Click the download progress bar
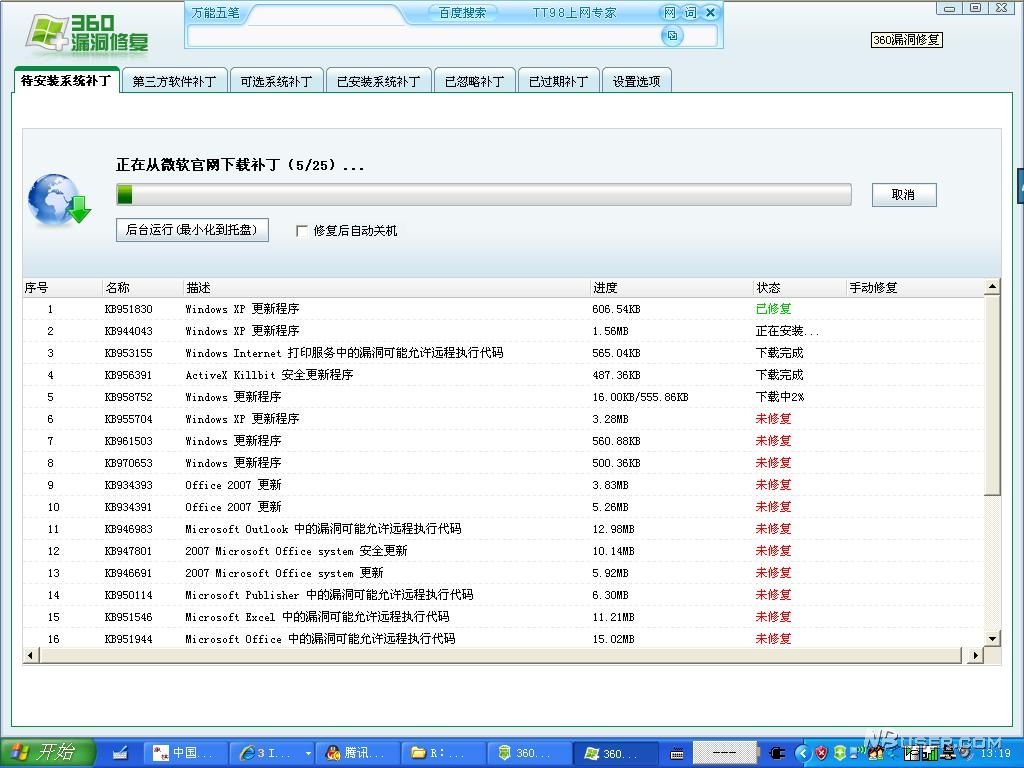The width and height of the screenshot is (1024, 768). (483, 195)
